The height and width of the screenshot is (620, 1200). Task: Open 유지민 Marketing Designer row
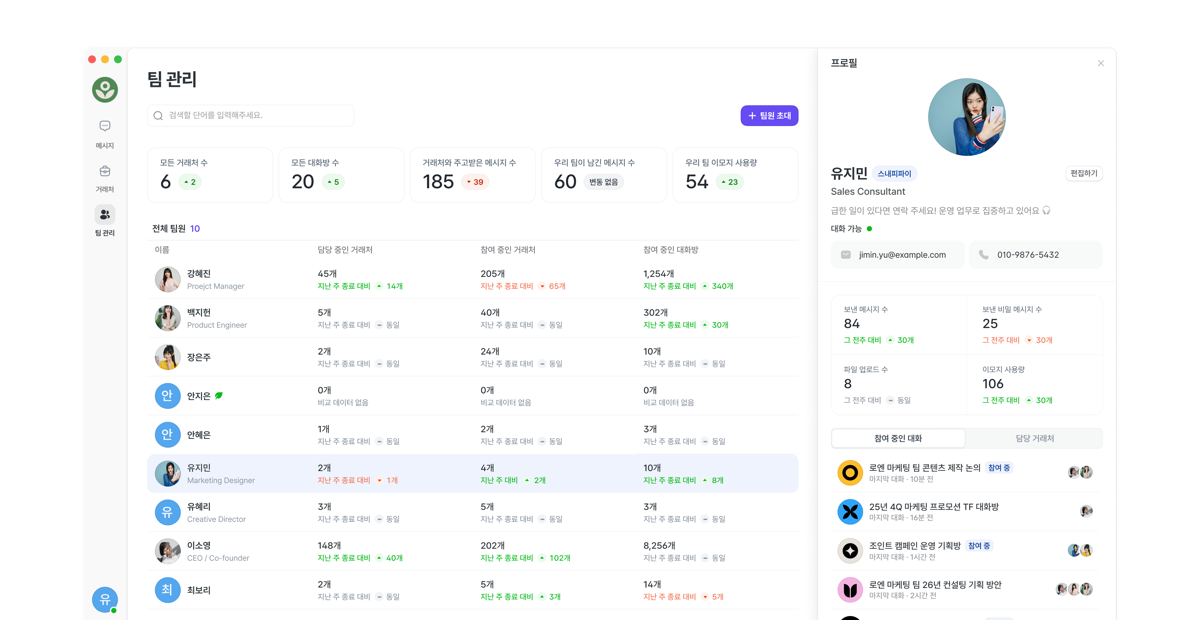coord(473,473)
